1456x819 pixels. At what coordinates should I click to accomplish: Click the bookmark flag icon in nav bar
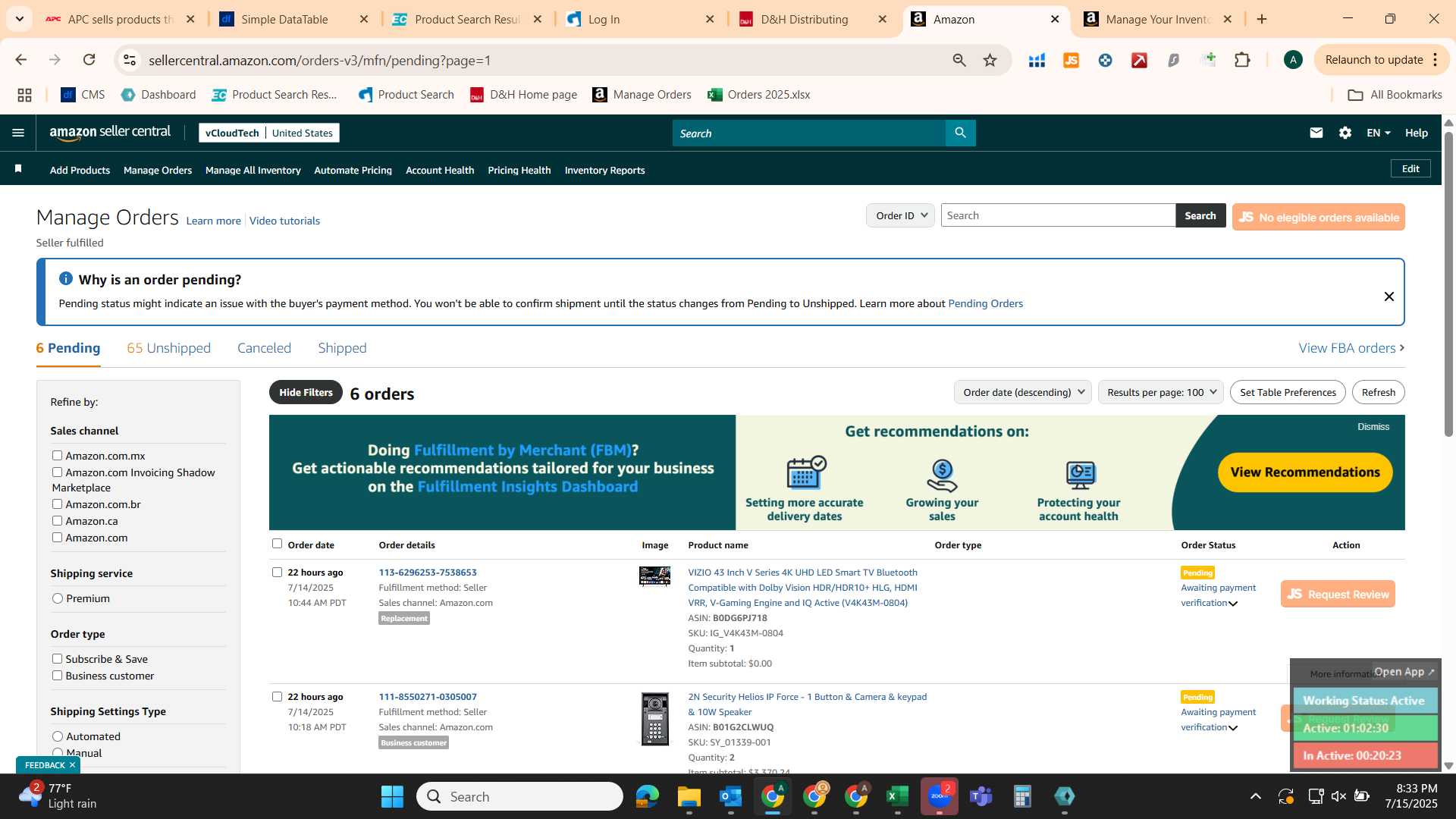(x=18, y=168)
